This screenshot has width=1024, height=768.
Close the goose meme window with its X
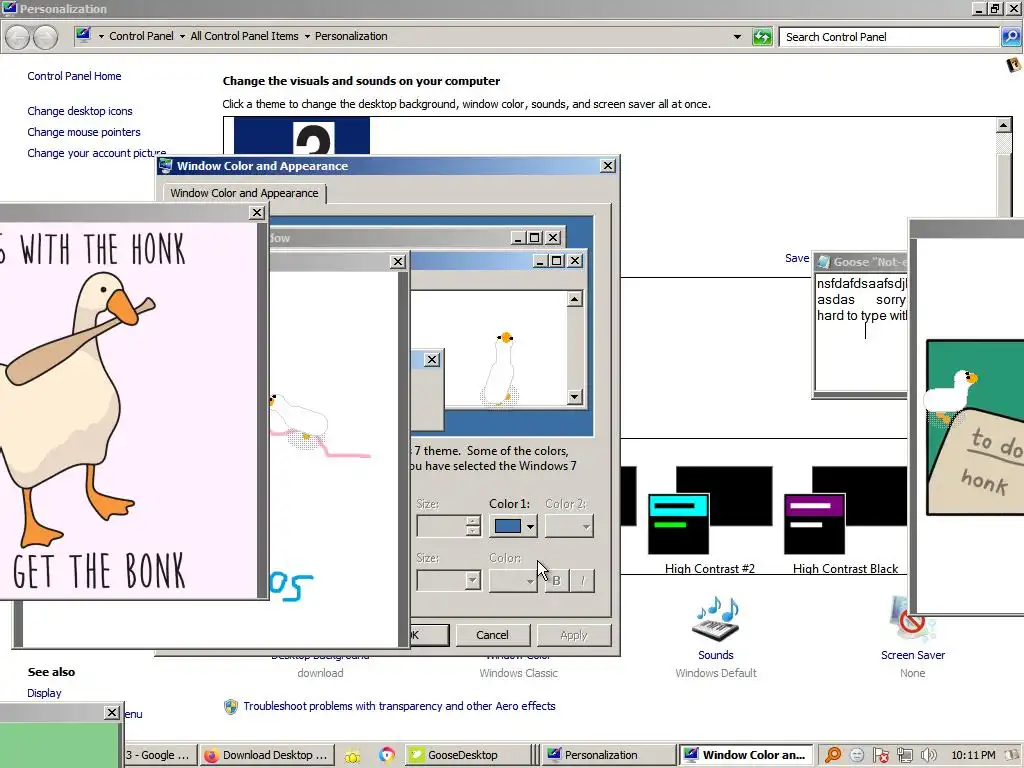click(257, 213)
